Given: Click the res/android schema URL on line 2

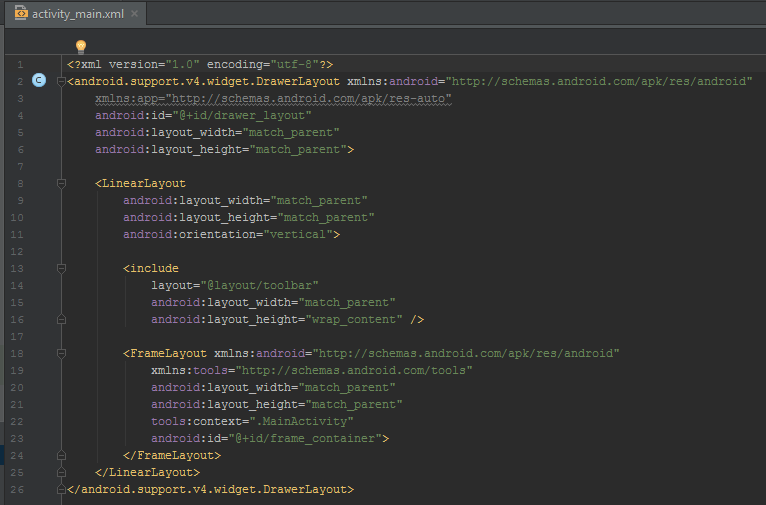Looking at the screenshot, I should pyautogui.click(x=599, y=82).
